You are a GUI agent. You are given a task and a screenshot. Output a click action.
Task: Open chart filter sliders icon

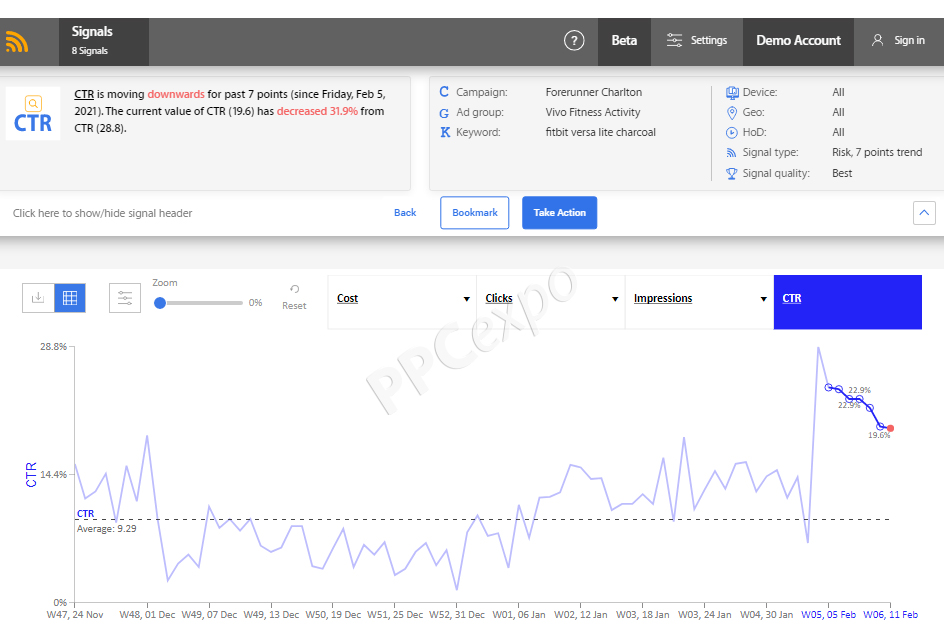click(125, 298)
